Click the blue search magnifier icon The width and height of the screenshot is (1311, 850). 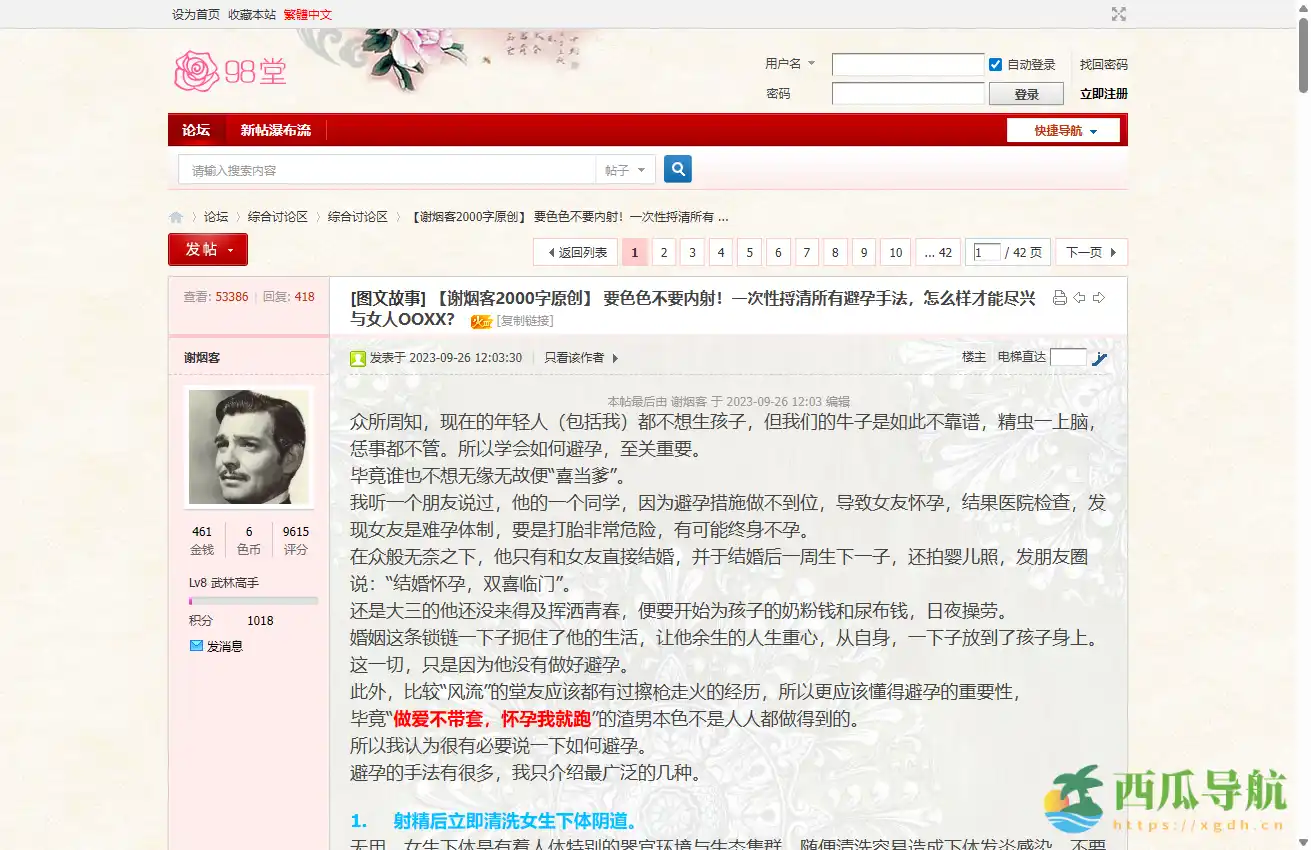point(678,169)
